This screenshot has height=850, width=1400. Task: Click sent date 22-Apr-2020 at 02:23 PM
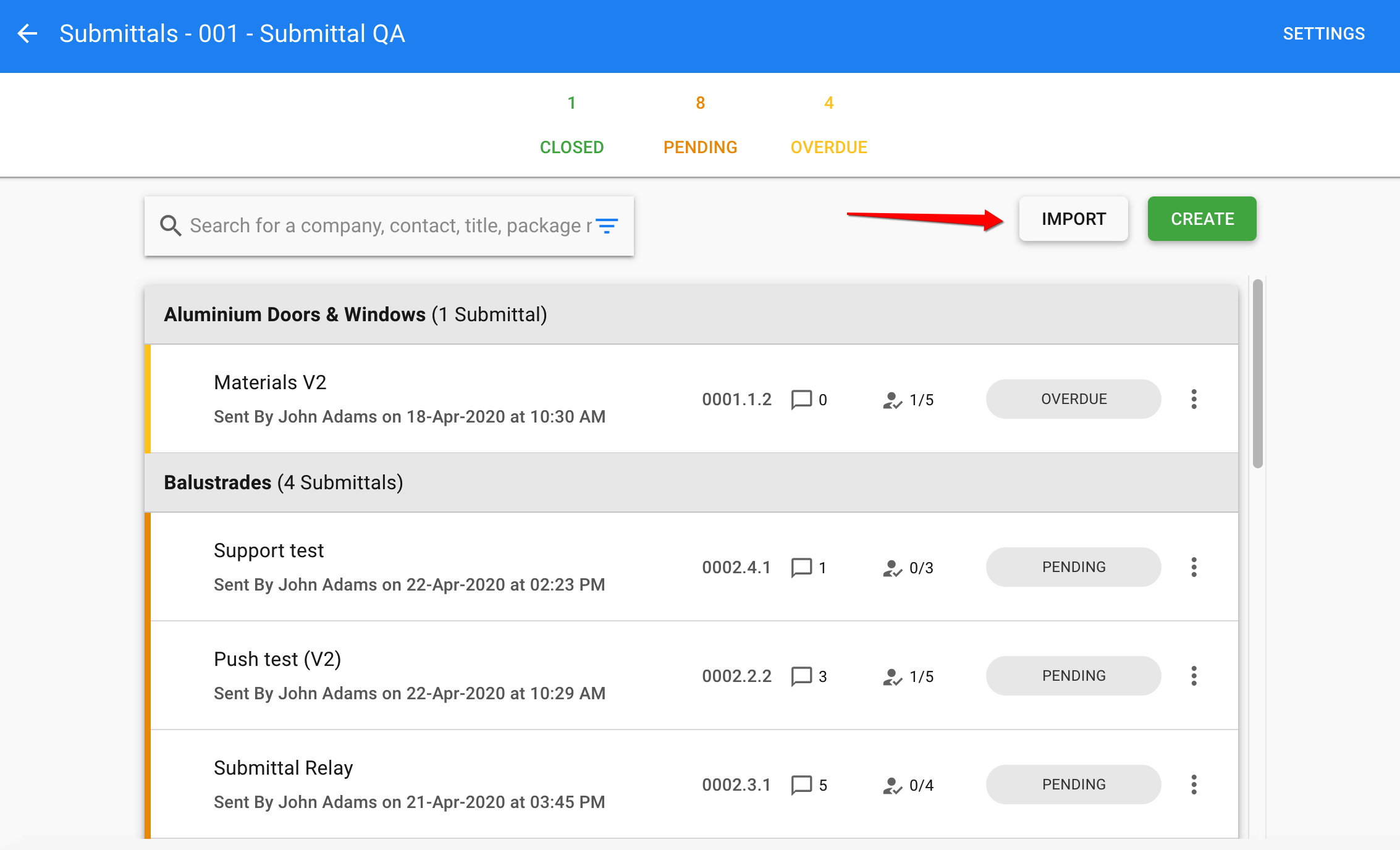[505, 585]
